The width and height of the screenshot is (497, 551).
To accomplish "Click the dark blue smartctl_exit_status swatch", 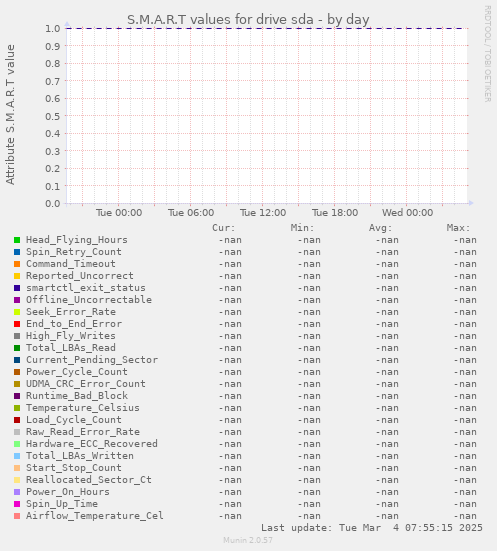I will coord(17,288).
